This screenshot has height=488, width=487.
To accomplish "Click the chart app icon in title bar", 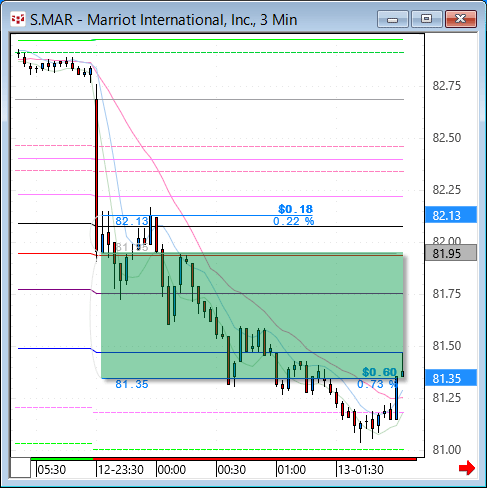I will pyautogui.click(x=18, y=19).
